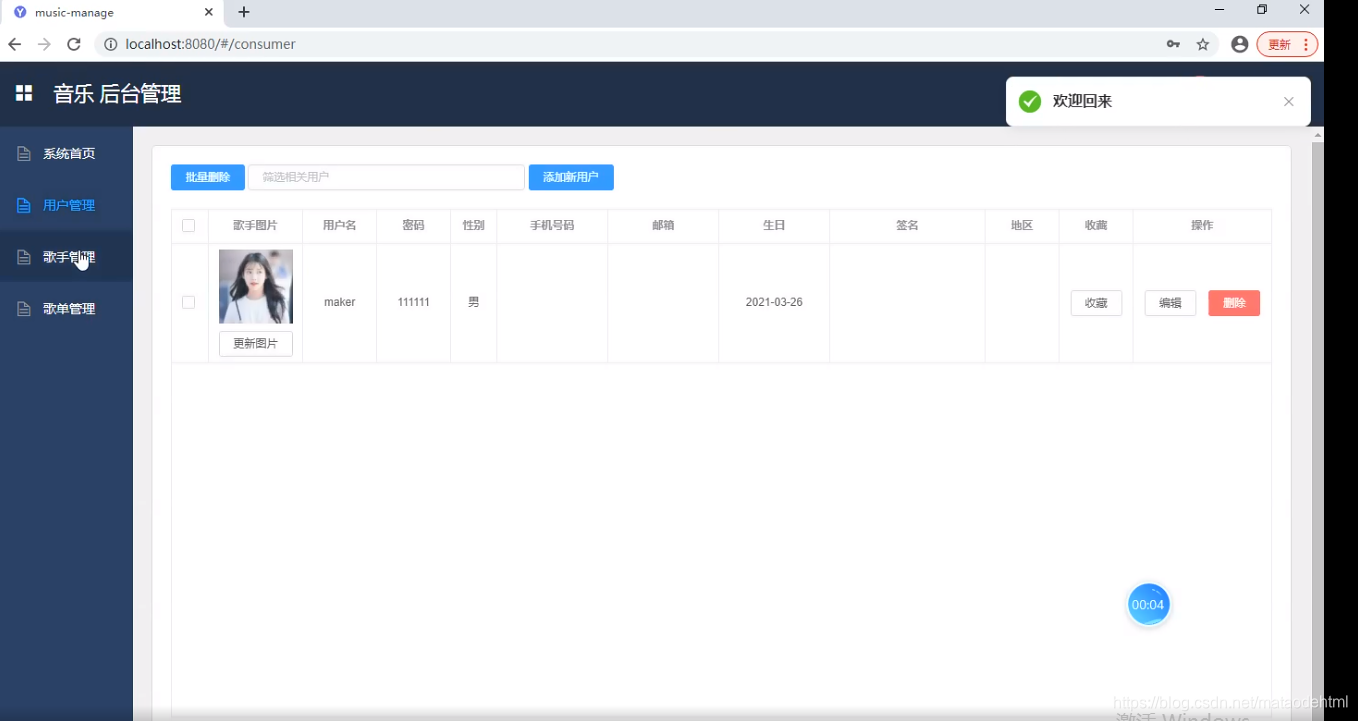
Task: Open 歌单管理 in the sidebar menu
Action: pyautogui.click(x=66, y=310)
